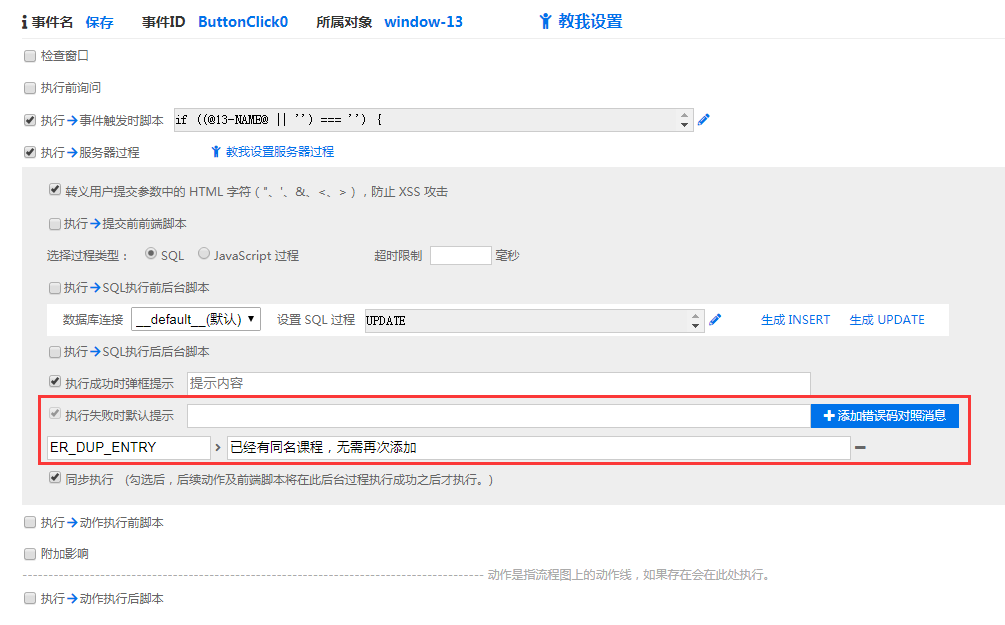Click minus icon to remove ER_DUP_ENTRY row

tap(860, 447)
